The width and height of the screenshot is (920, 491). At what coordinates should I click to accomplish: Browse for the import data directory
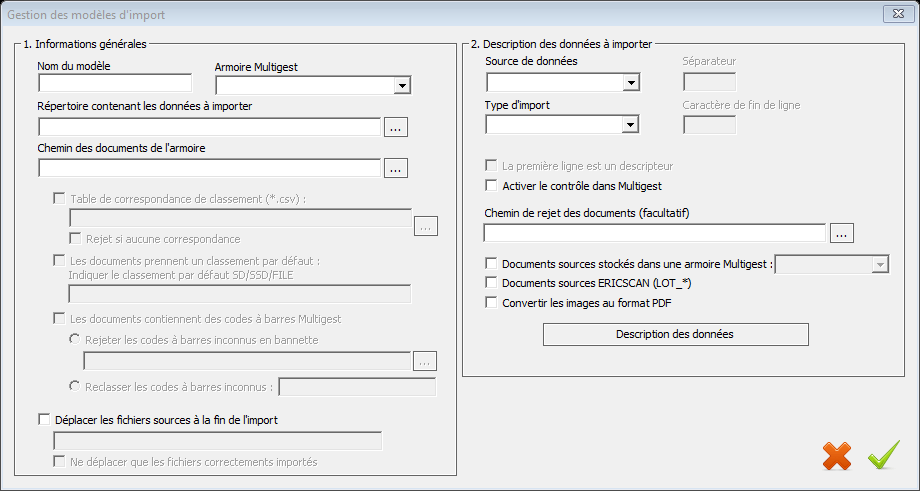(396, 127)
